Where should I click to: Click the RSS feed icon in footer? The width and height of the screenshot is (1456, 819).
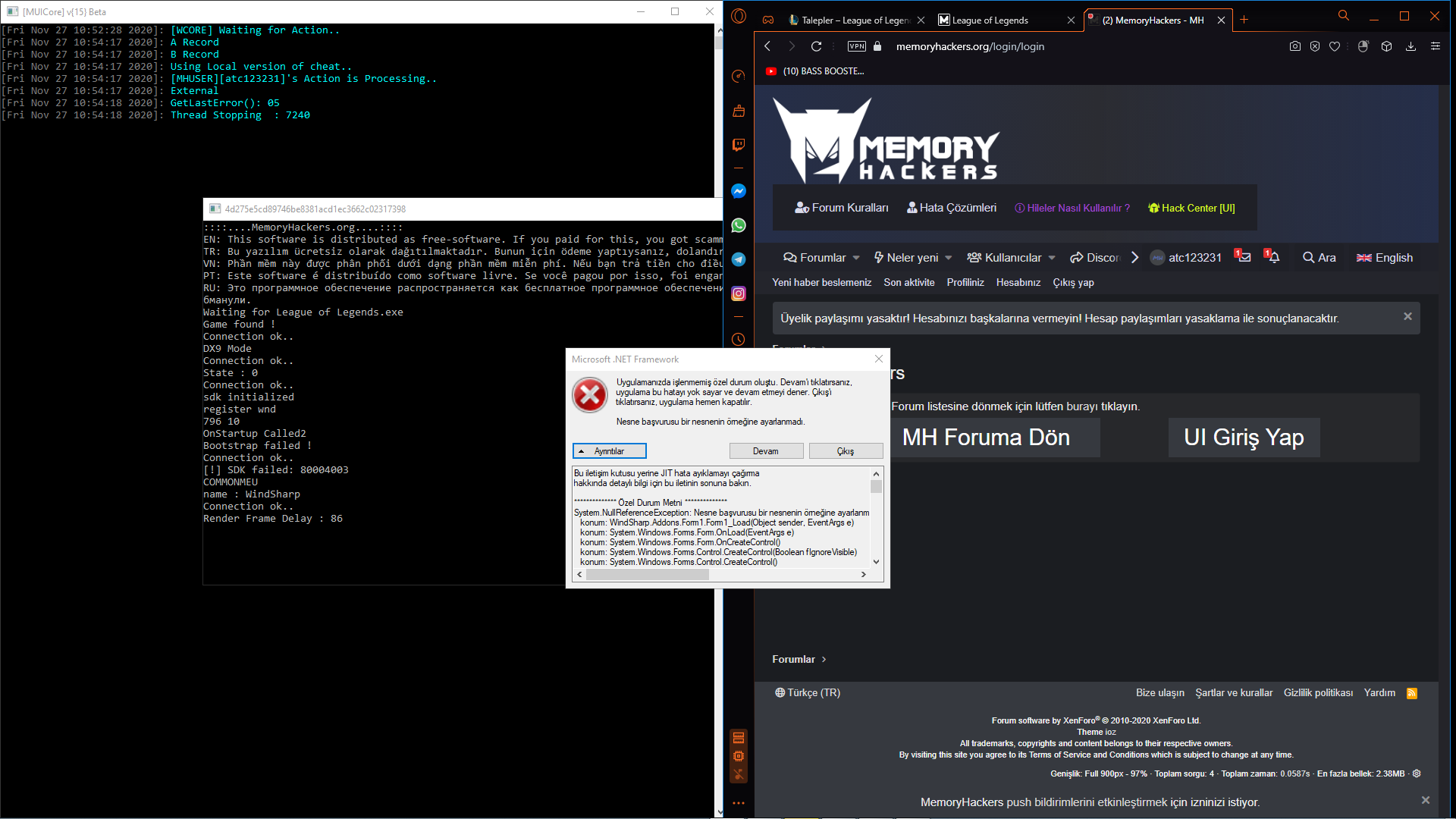pyautogui.click(x=1412, y=693)
